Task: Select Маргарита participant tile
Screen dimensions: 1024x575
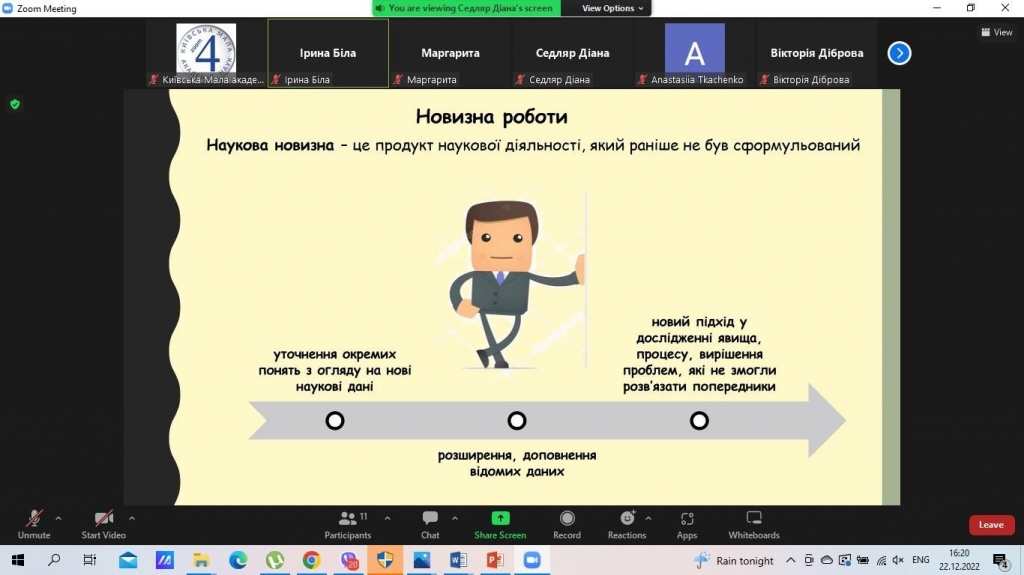Action: (450, 54)
